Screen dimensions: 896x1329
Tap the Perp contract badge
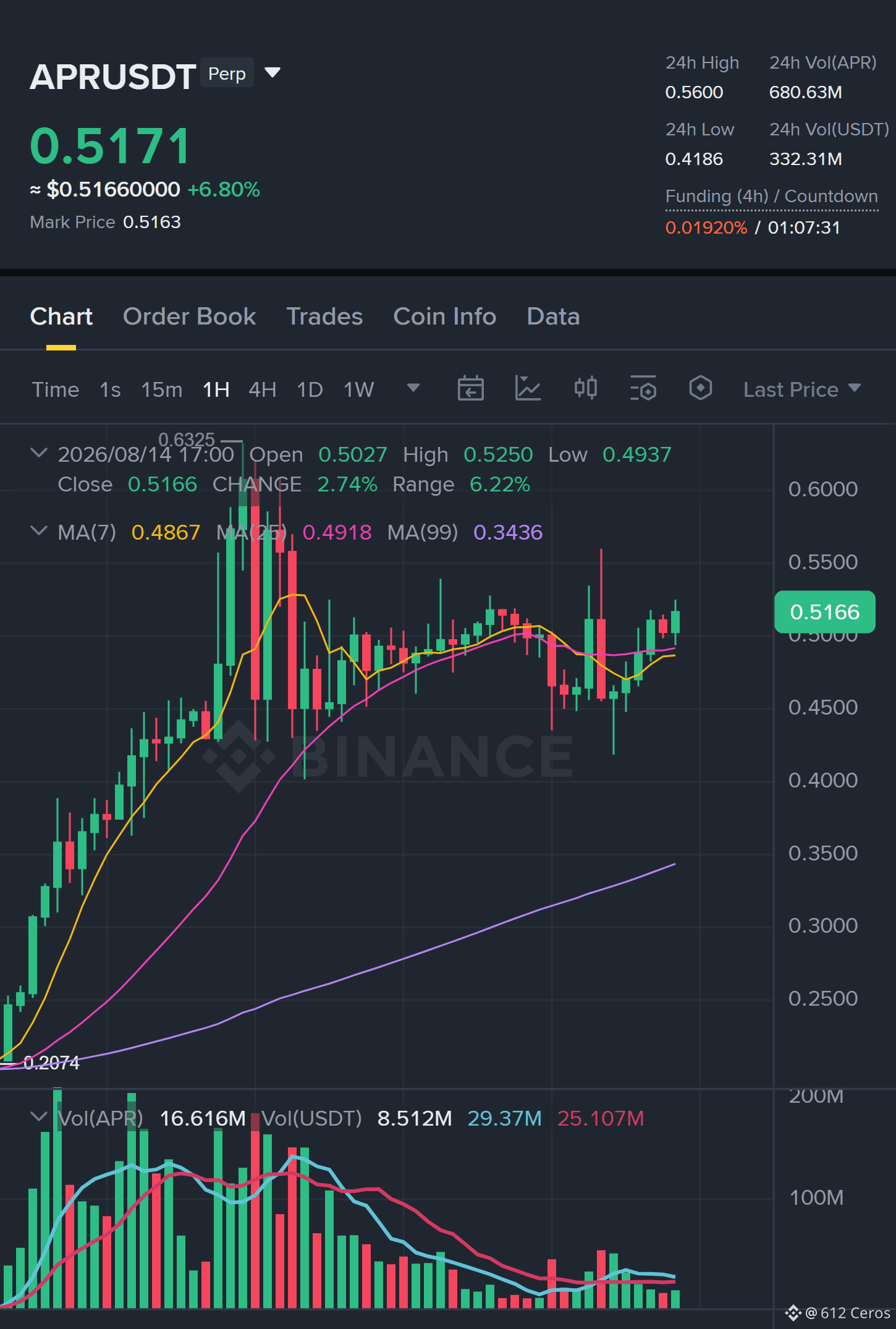coord(227,74)
